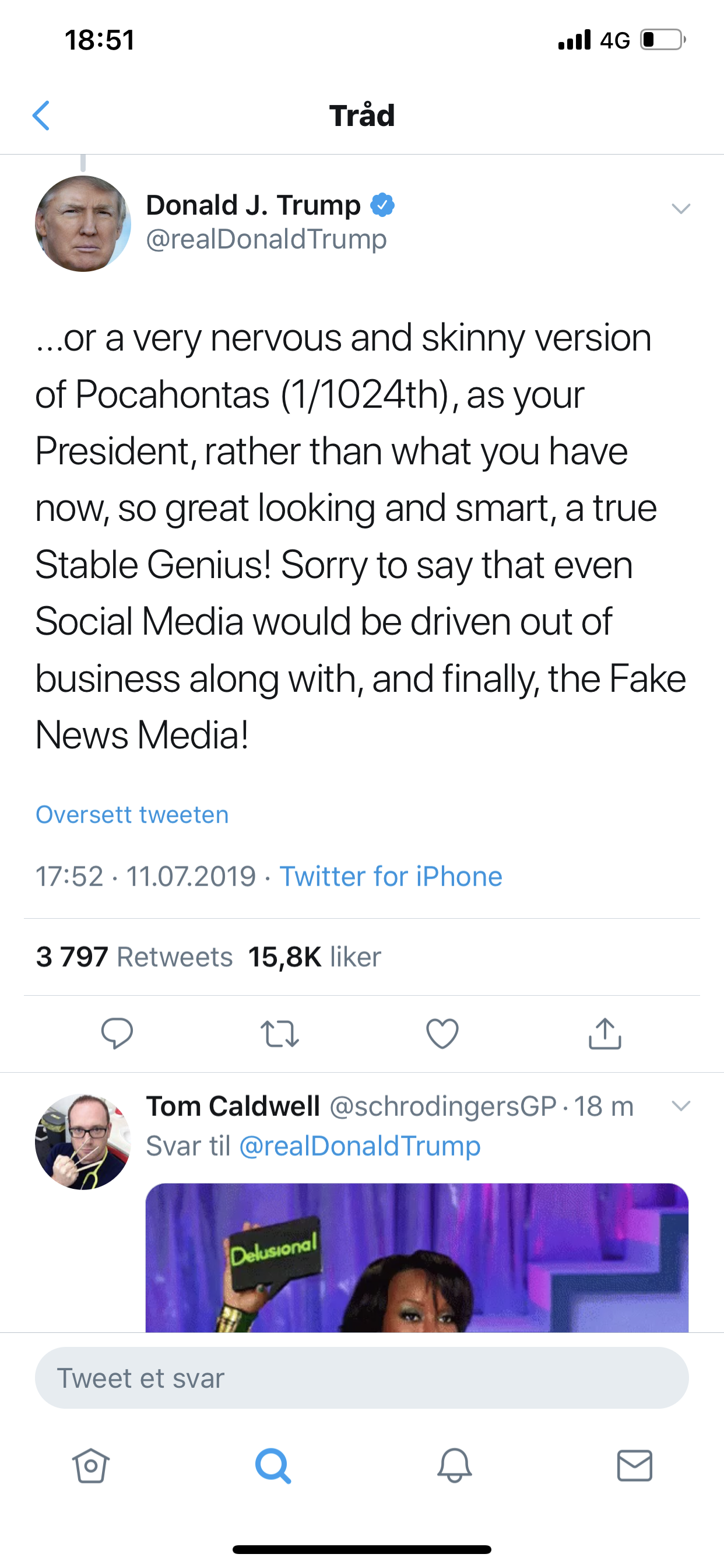
Task: Open notifications bell icon
Action: (455, 1465)
